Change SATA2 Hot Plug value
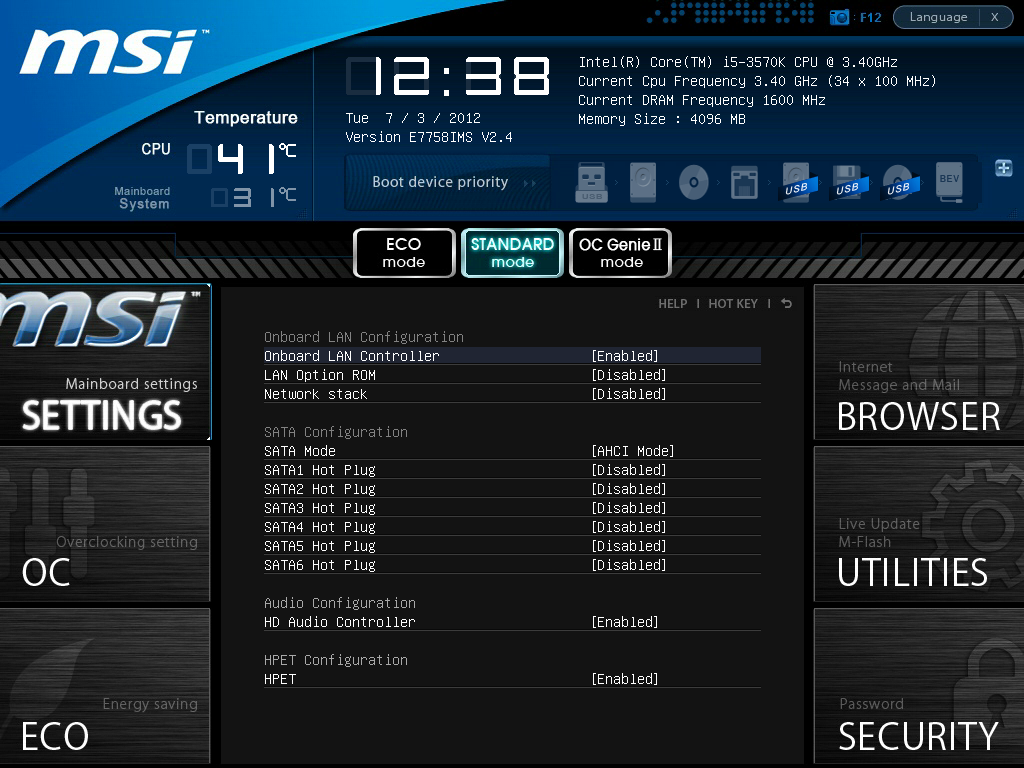 pyautogui.click(x=628, y=488)
